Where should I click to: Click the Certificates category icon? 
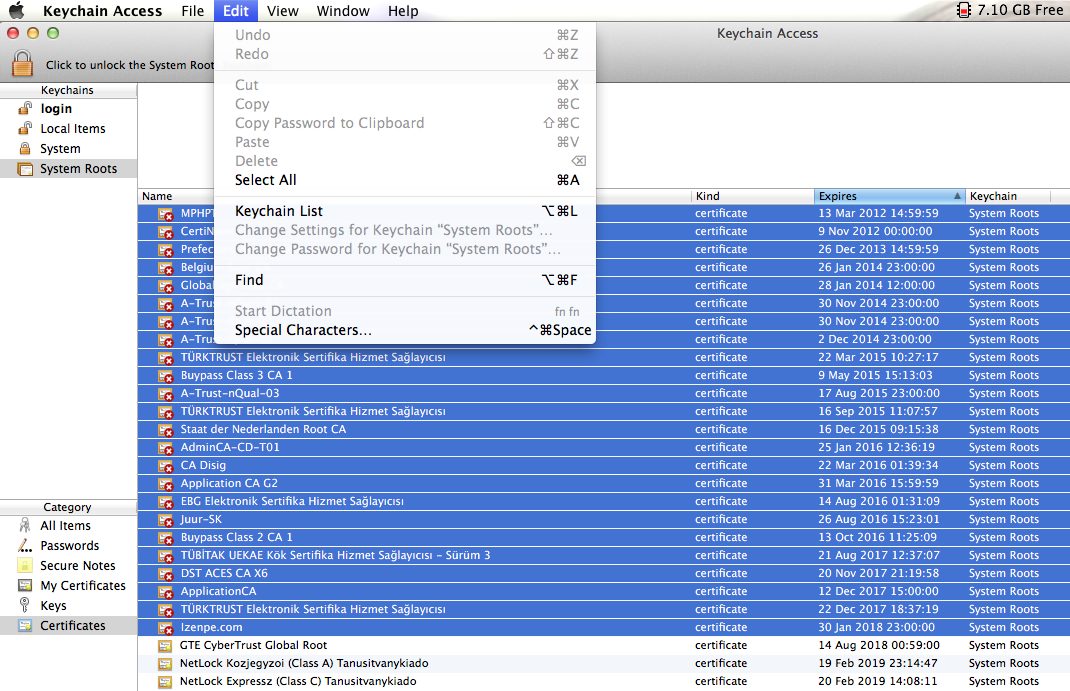[x=25, y=626]
